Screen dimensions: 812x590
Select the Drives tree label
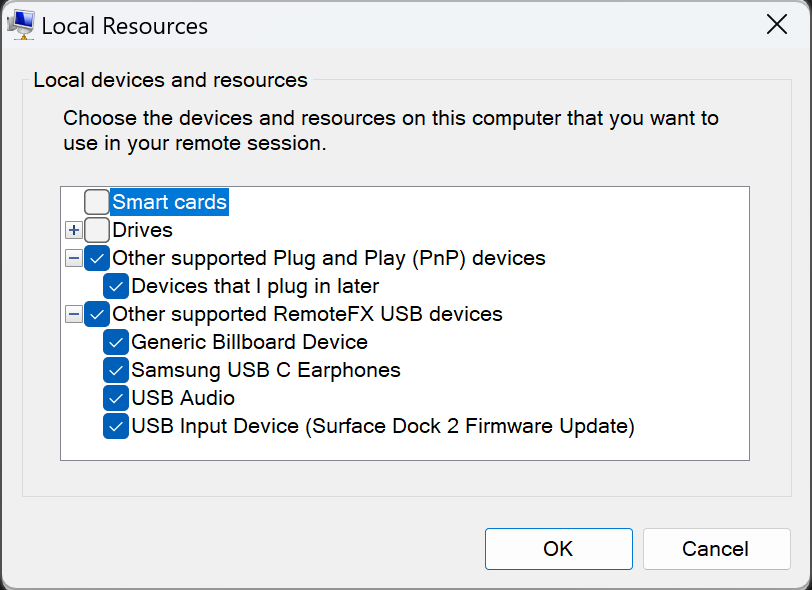click(142, 230)
